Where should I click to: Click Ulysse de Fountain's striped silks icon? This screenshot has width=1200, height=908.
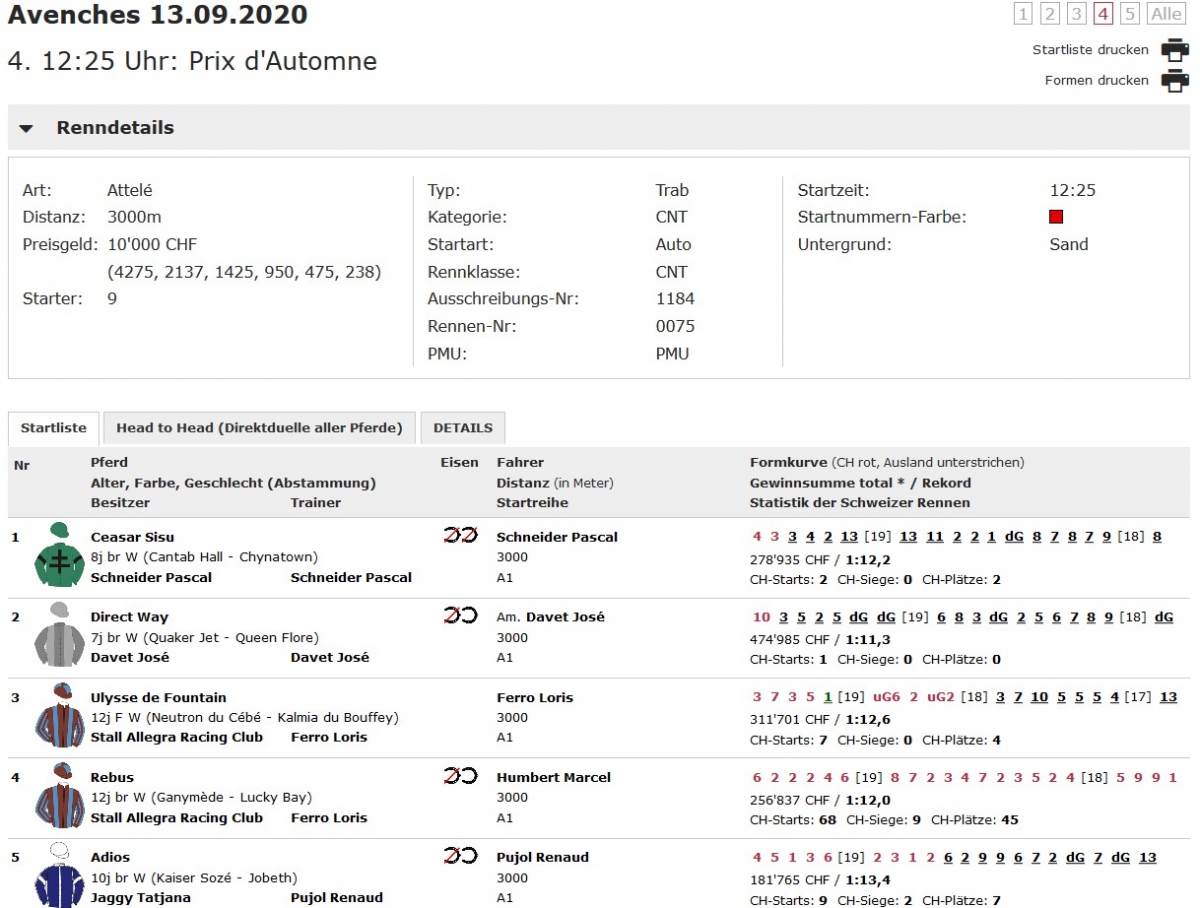pyautogui.click(x=59, y=716)
